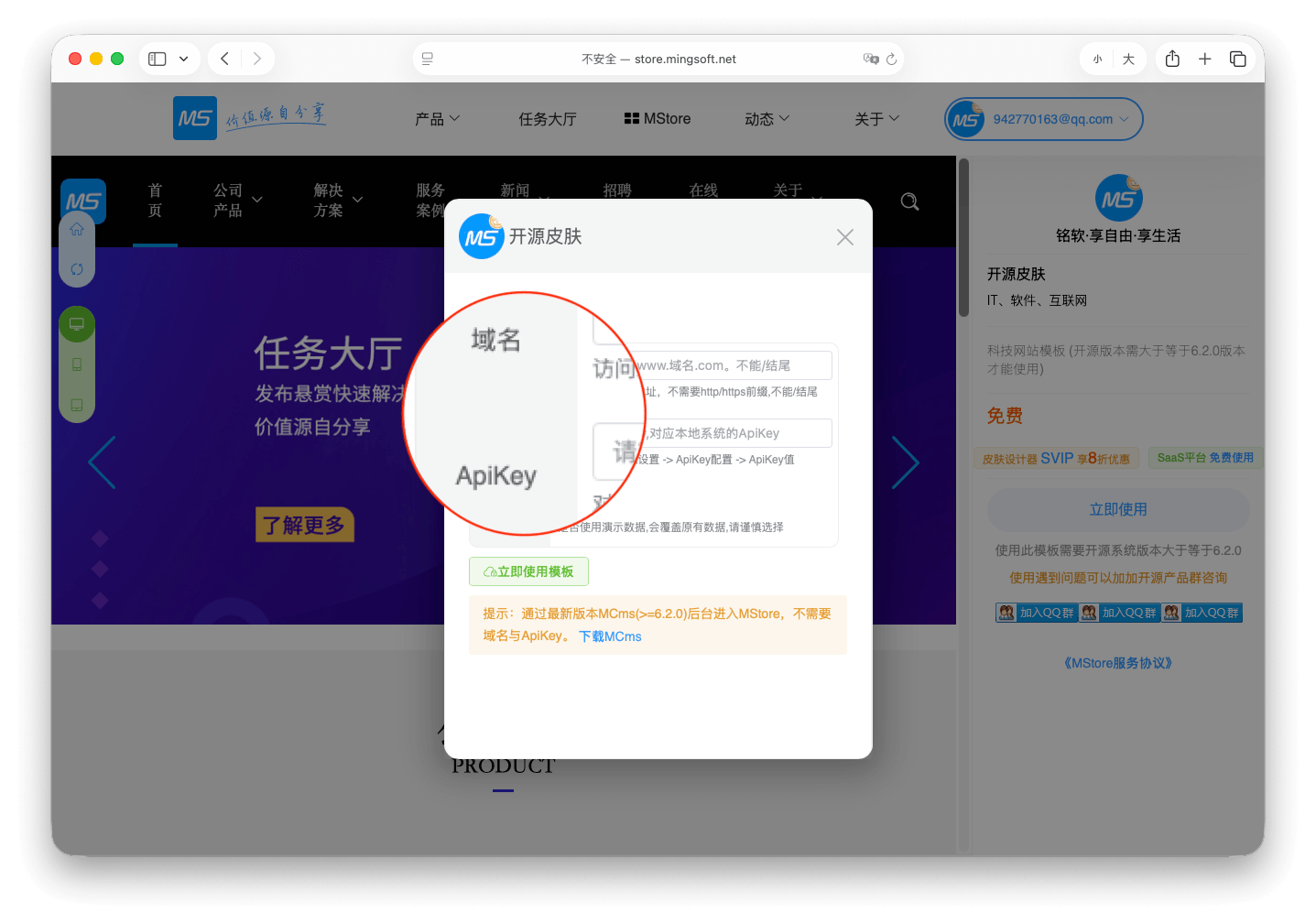Switch preview to mobile phone view
The image size is (1316, 924).
(77, 364)
